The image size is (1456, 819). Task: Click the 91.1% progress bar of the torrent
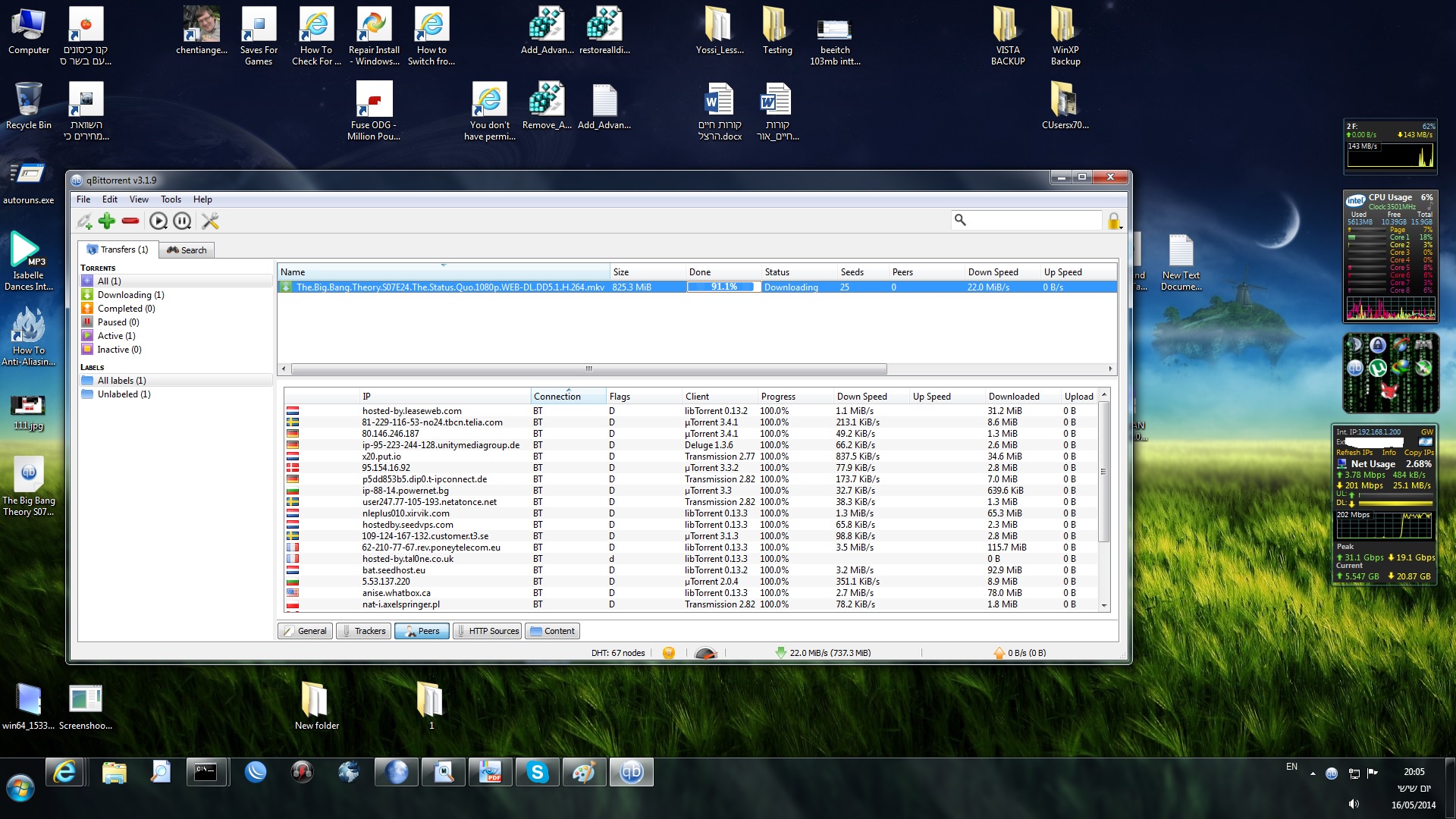(723, 287)
